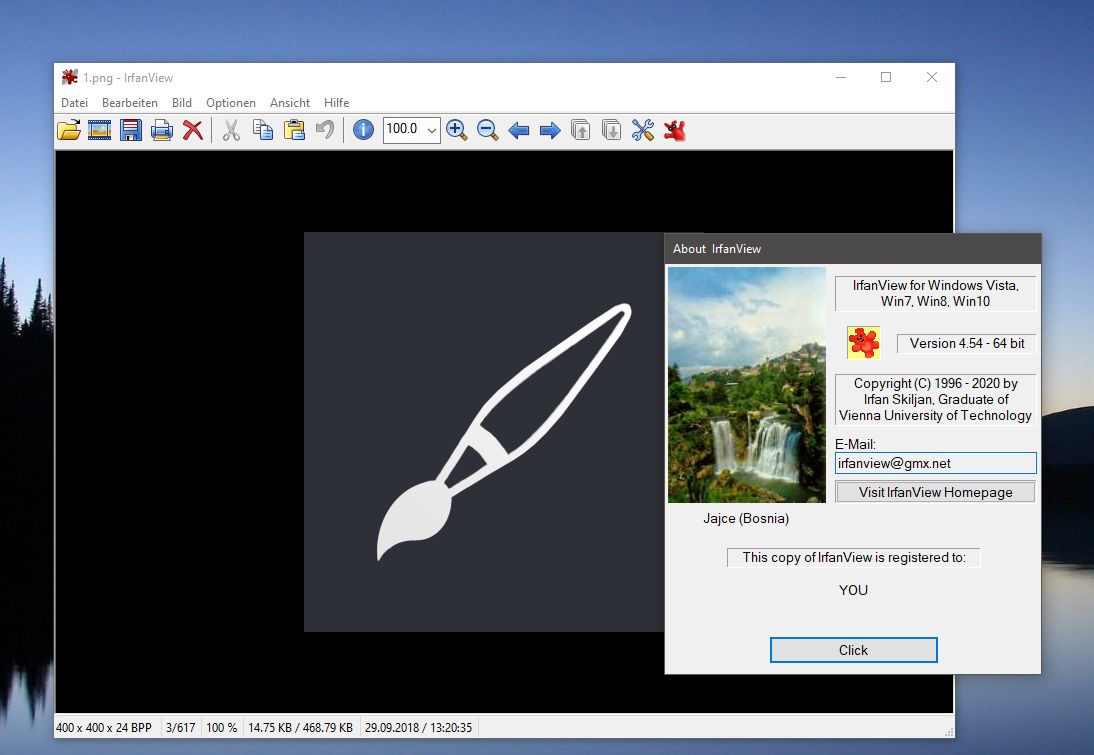
Task: Copy image using the copy icon
Action: (263, 130)
